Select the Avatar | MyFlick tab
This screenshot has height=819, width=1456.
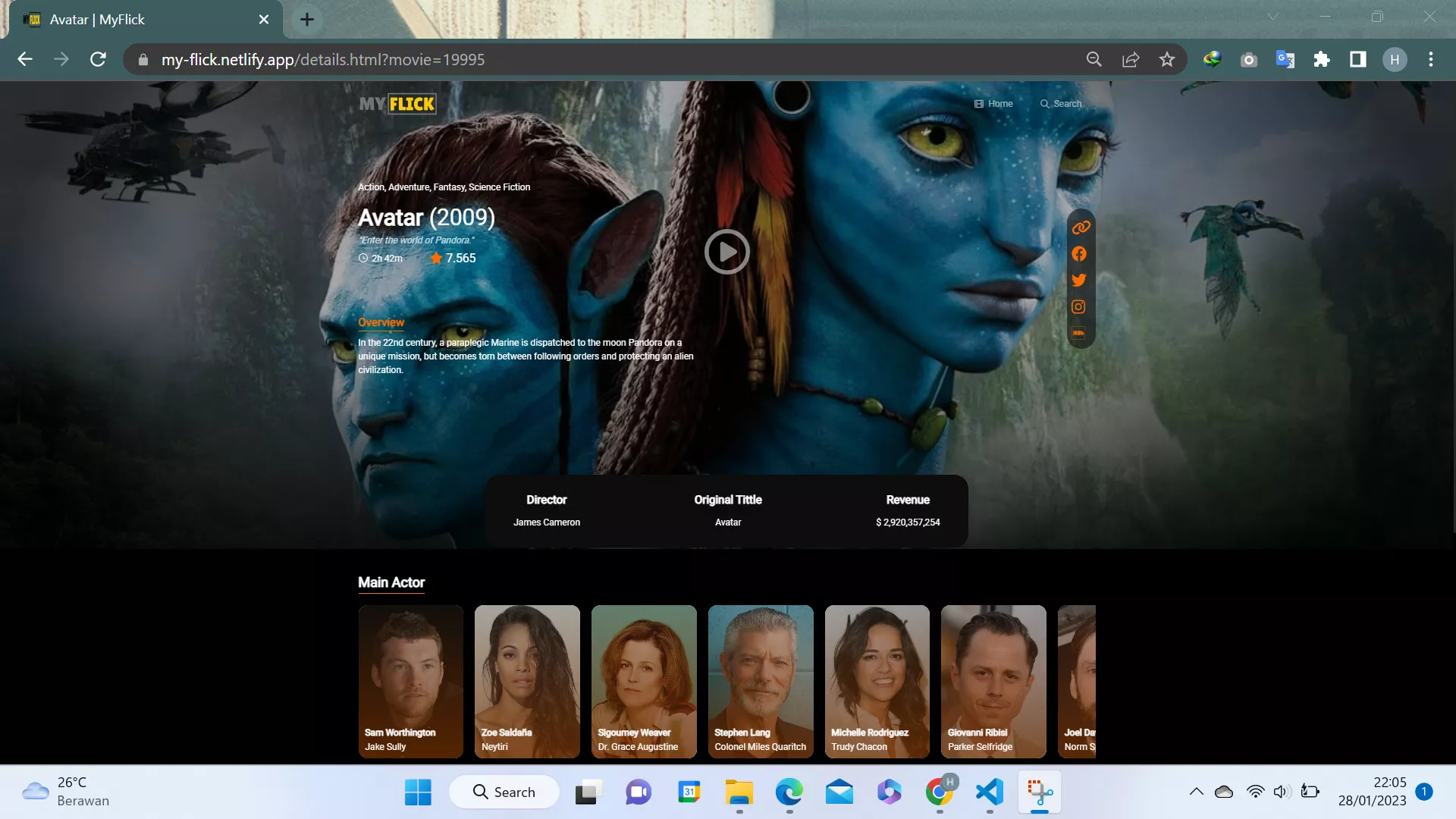pyautogui.click(x=146, y=20)
